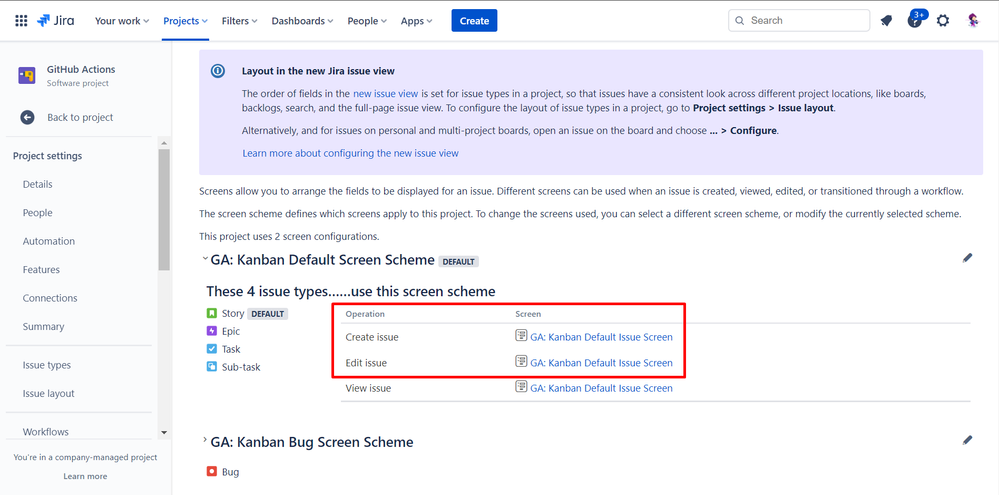Open Features settings
This screenshot has width=999, height=495.
(x=41, y=269)
